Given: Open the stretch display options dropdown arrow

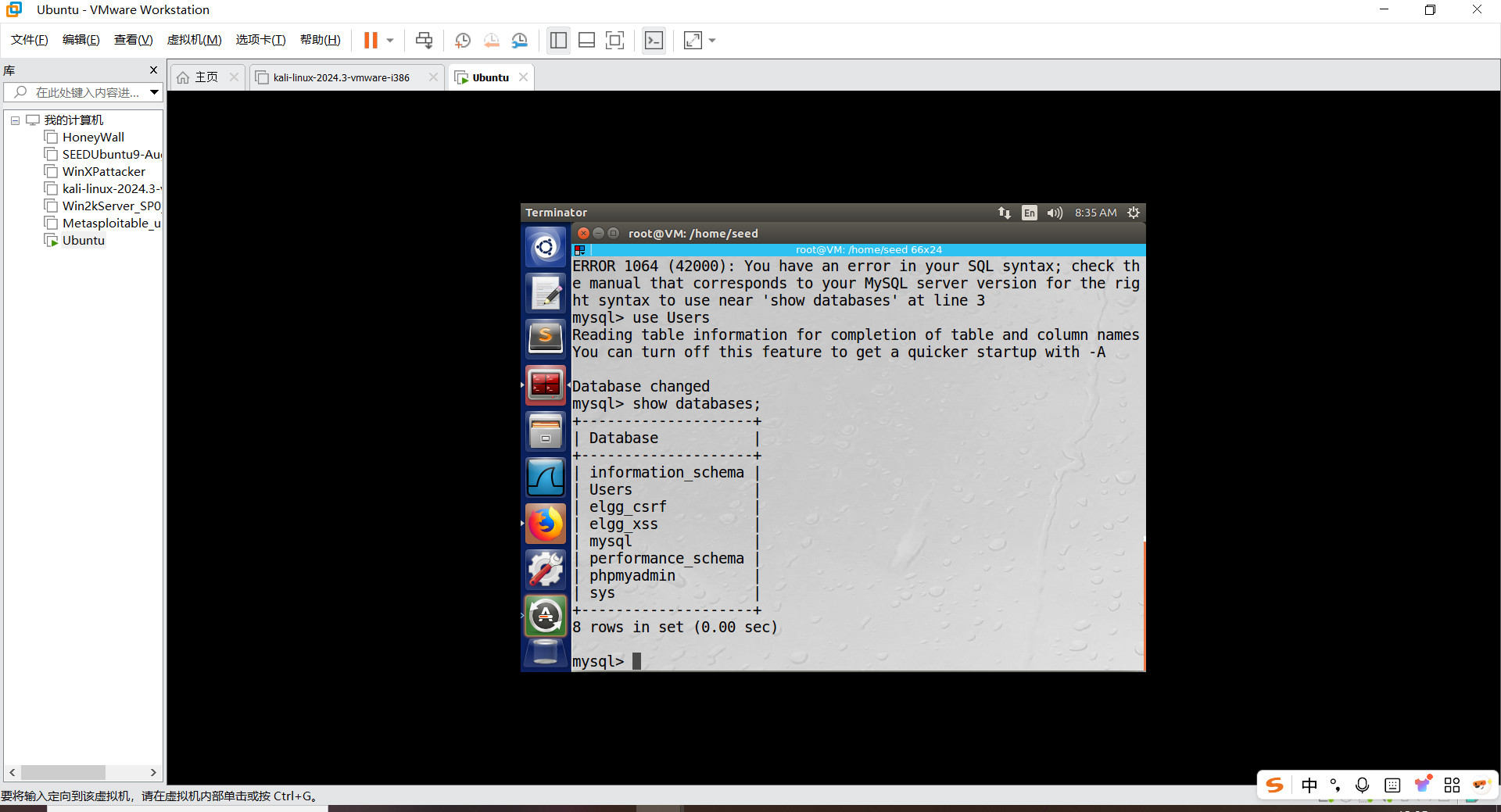Looking at the screenshot, I should point(712,40).
